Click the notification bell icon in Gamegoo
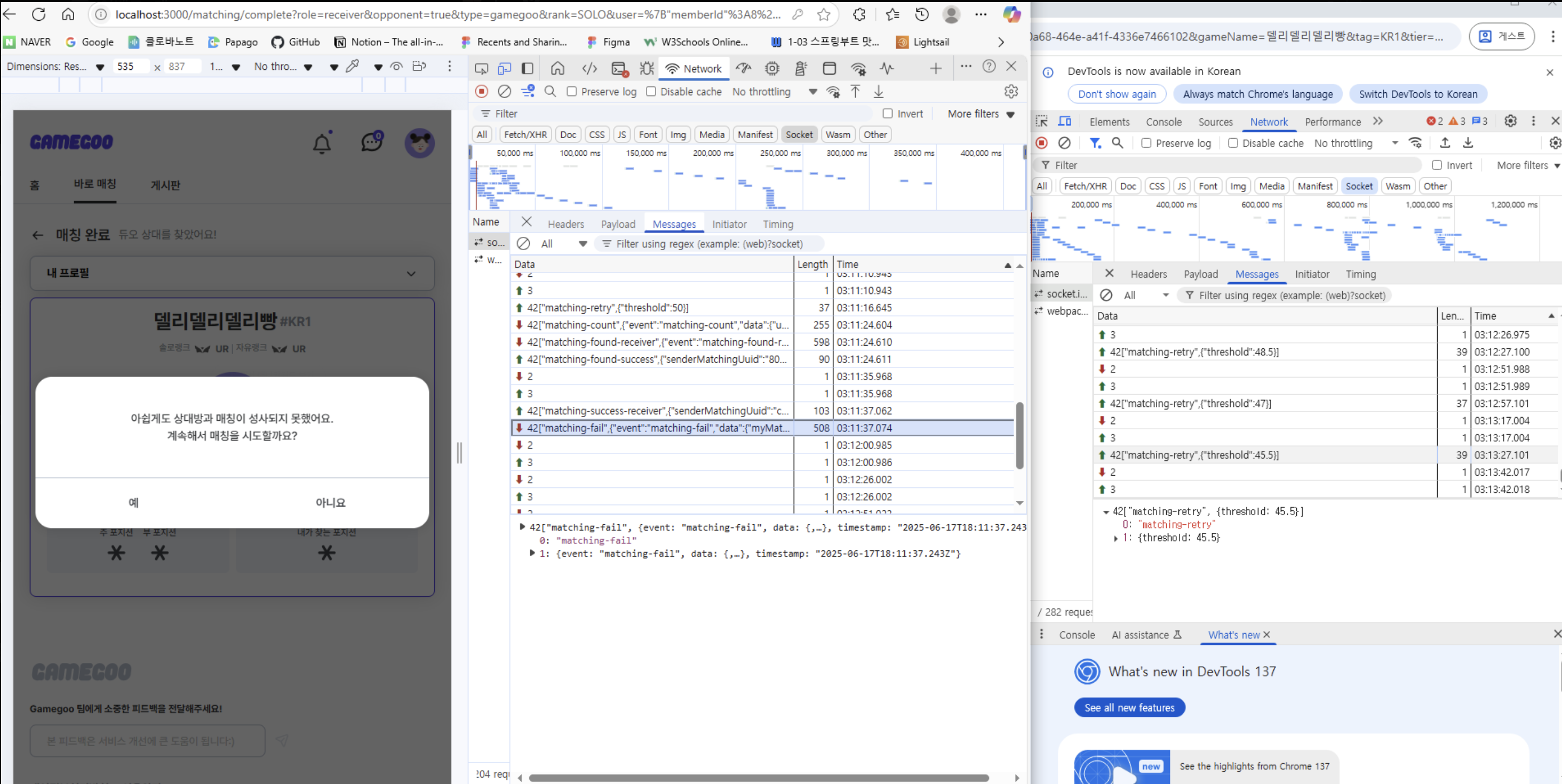 pyautogui.click(x=322, y=143)
